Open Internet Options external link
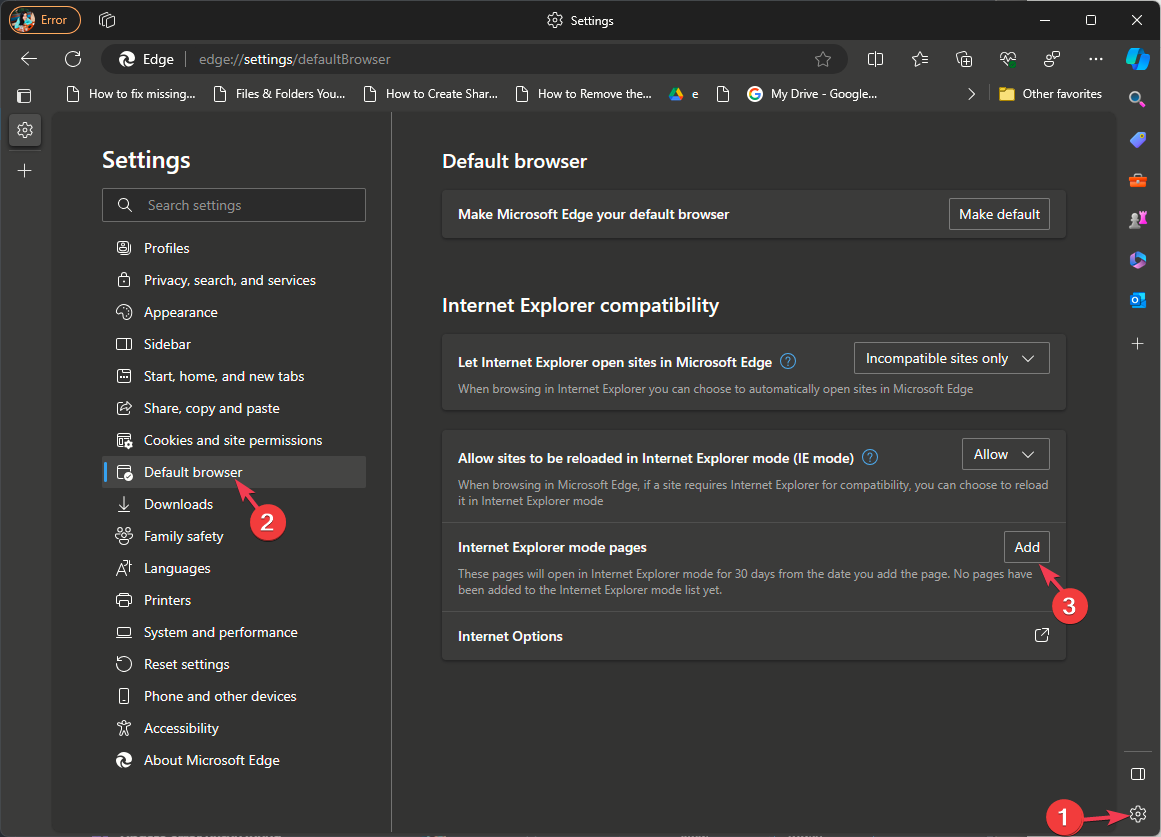The width and height of the screenshot is (1161, 837). point(1041,636)
